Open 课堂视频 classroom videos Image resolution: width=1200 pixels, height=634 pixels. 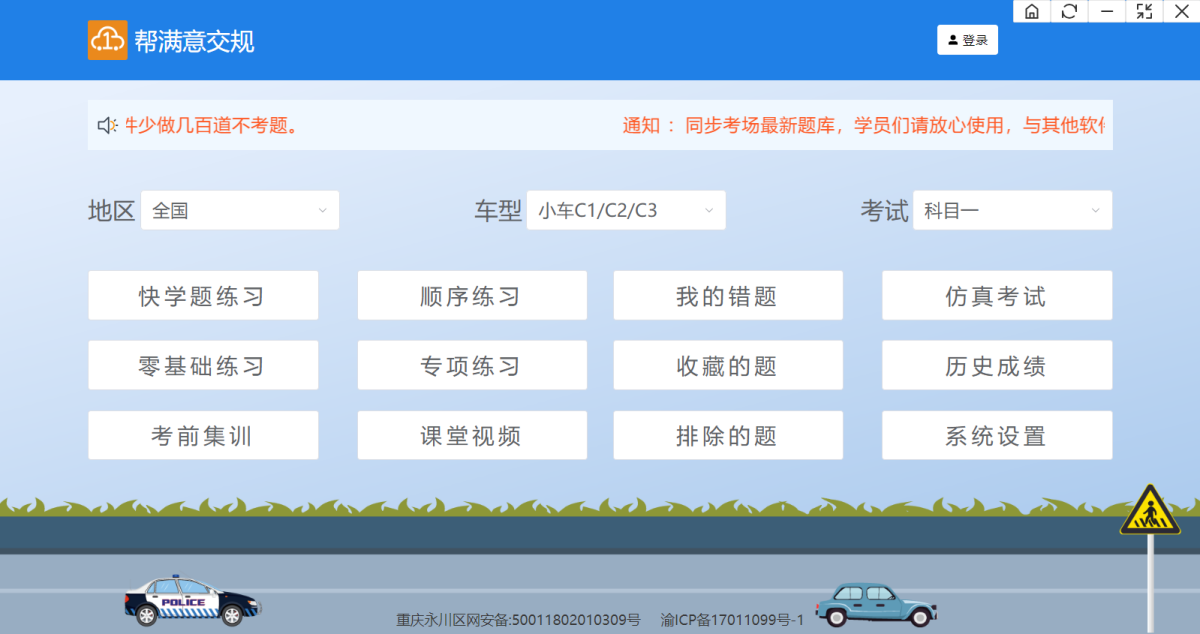tap(472, 435)
